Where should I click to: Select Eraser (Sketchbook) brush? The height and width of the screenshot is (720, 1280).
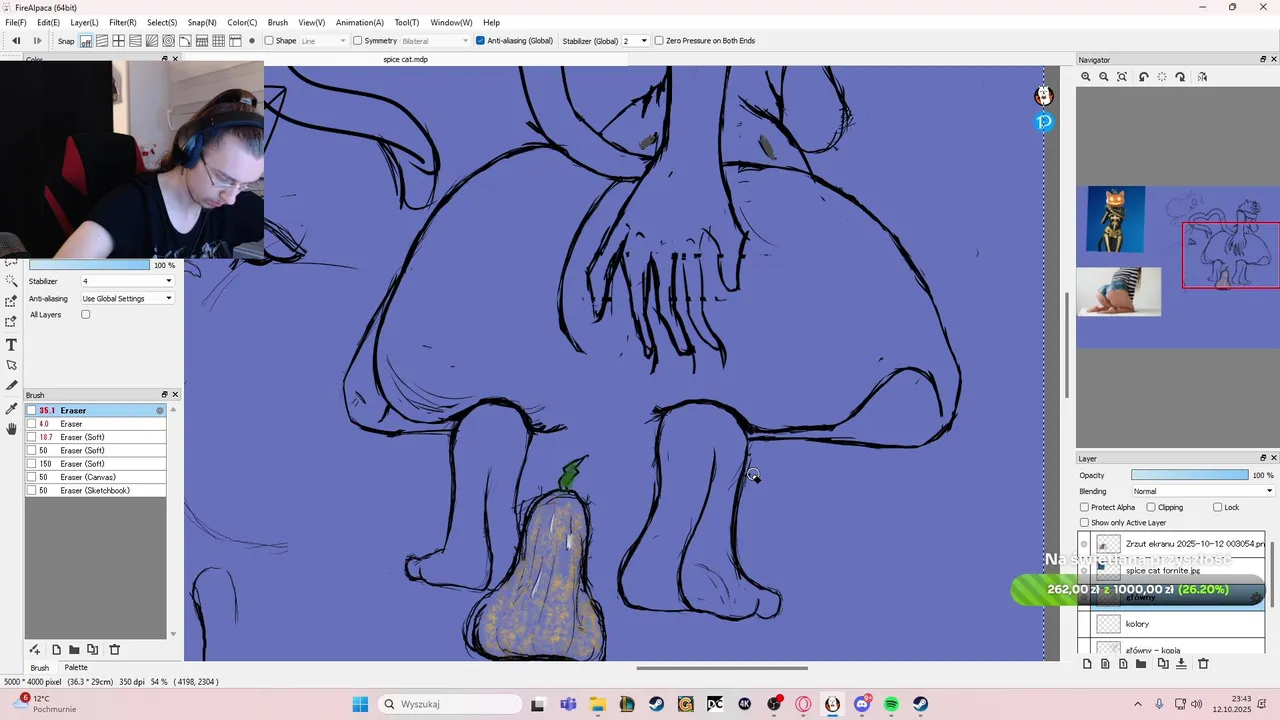point(96,491)
